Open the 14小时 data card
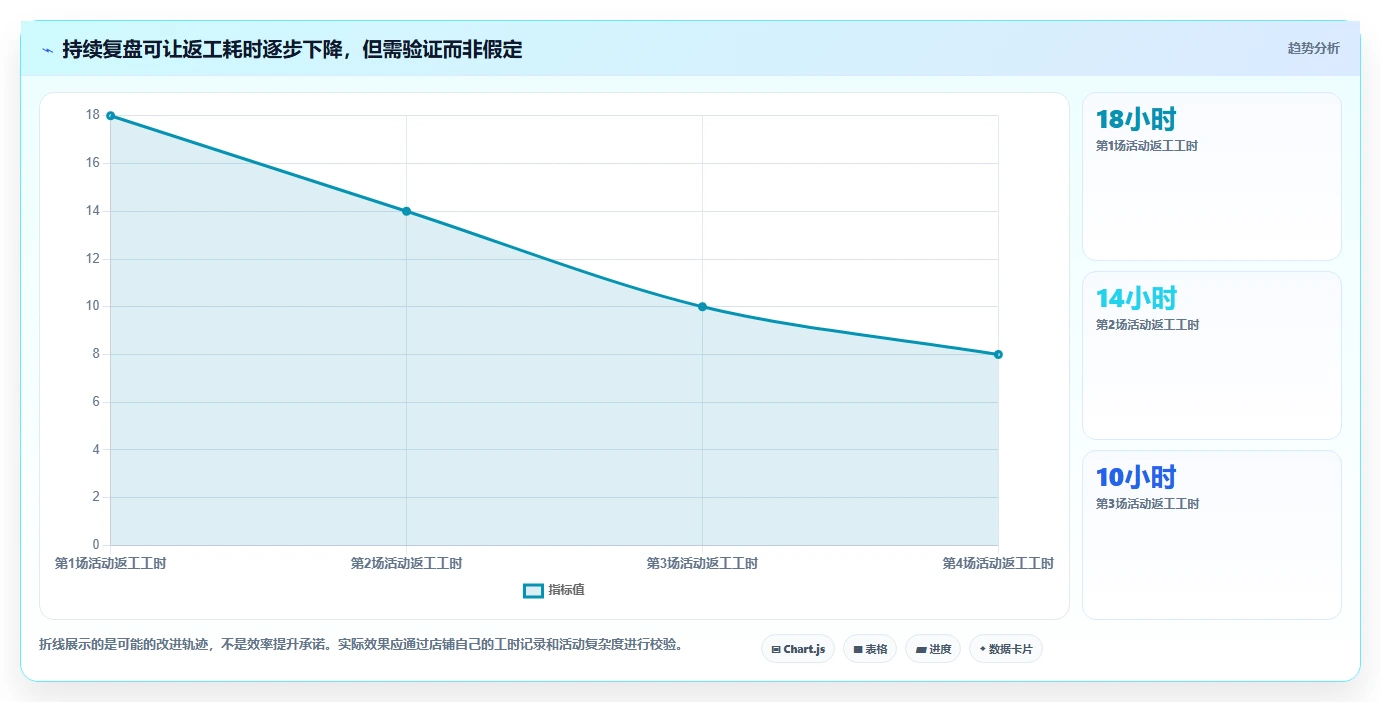This screenshot has height=702, width=1381. (x=1211, y=356)
